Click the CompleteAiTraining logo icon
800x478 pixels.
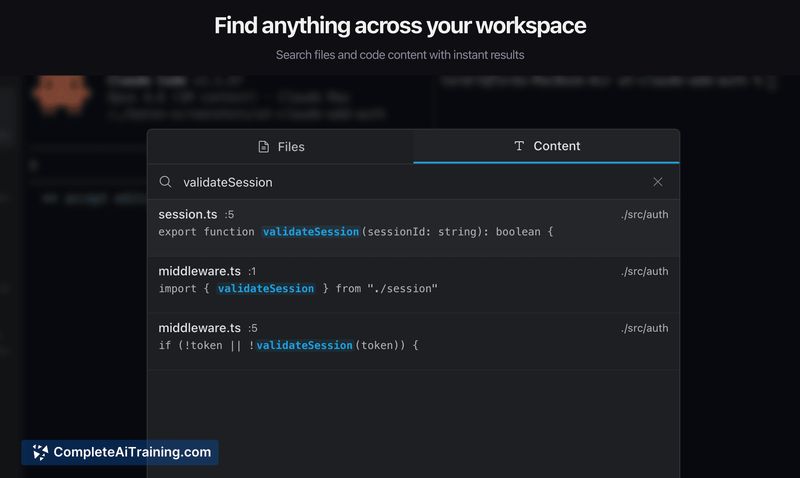click(x=40, y=452)
